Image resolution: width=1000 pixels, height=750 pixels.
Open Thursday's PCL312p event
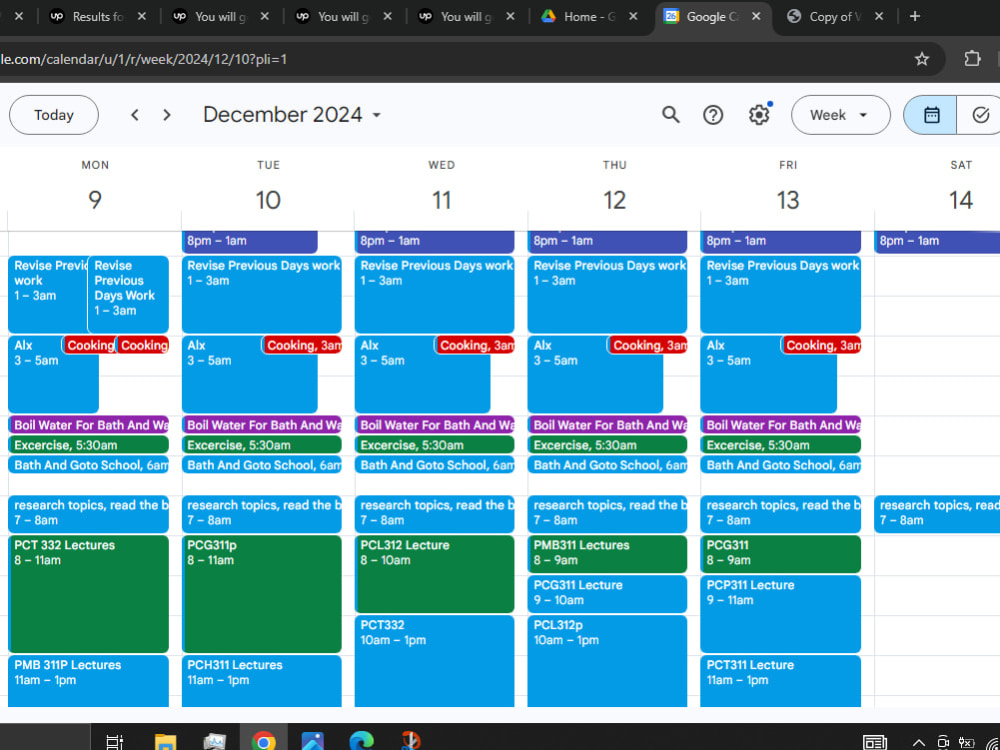coord(607,661)
